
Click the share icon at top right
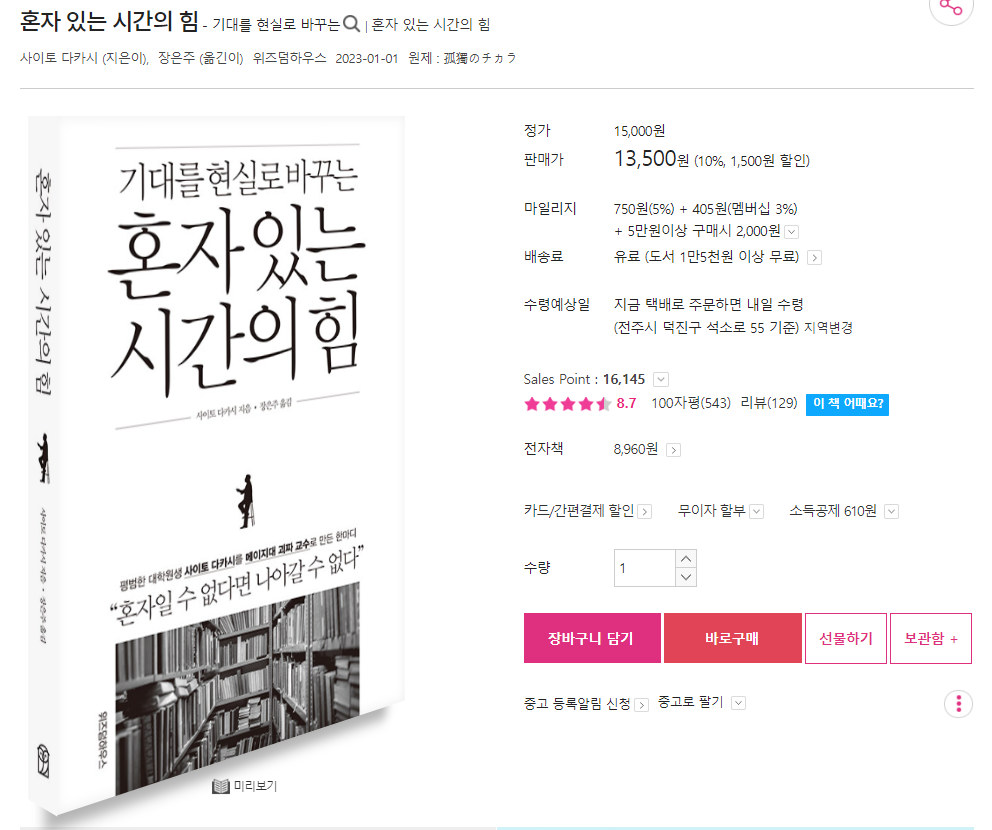click(x=950, y=6)
